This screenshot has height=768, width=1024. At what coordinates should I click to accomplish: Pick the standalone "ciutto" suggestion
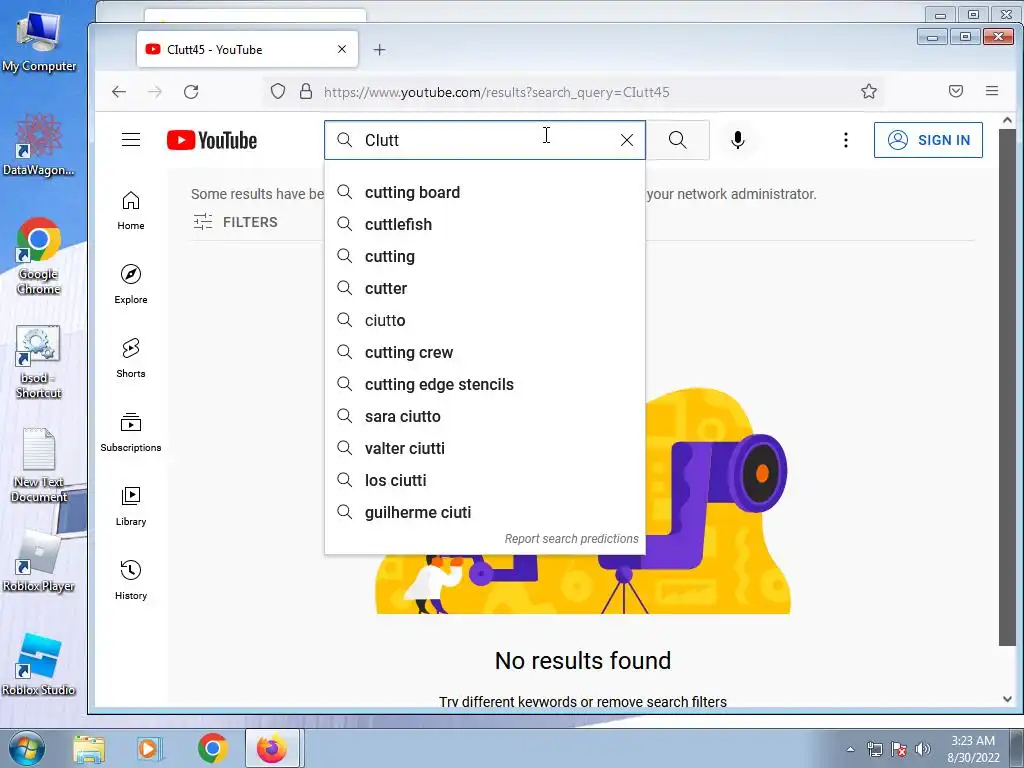click(485, 321)
